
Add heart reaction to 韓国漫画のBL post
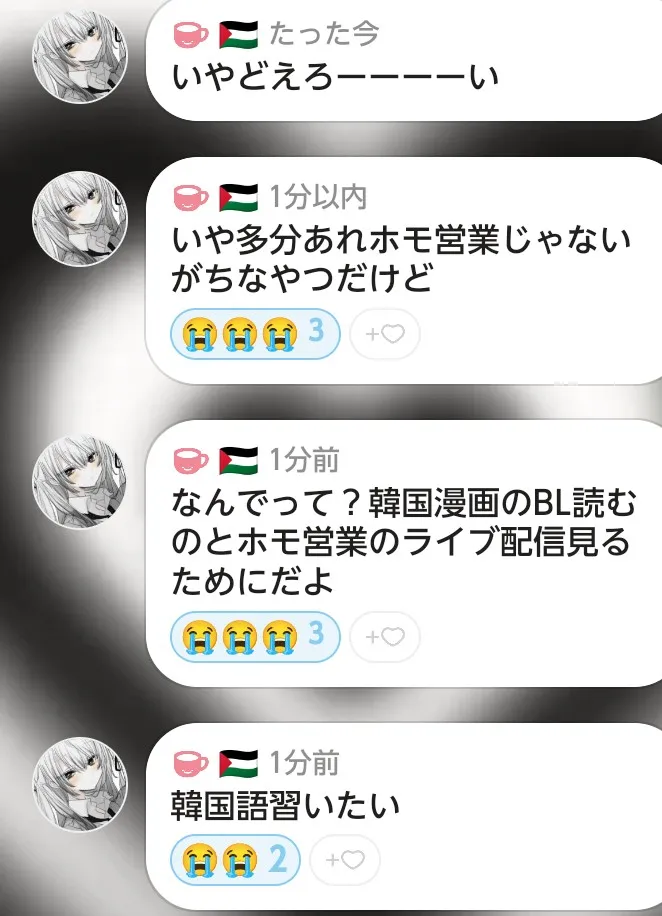point(385,637)
